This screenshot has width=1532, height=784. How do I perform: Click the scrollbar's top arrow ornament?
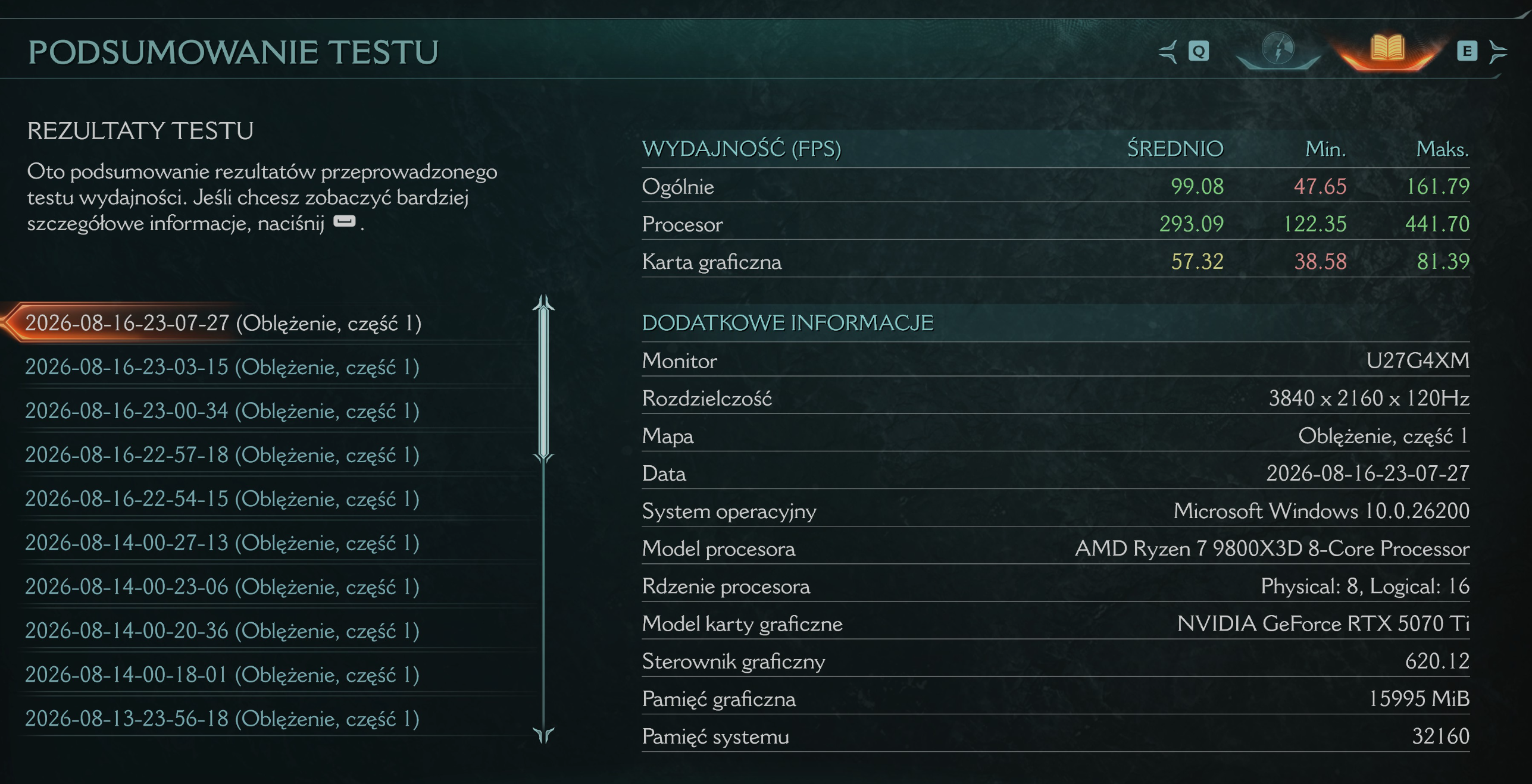point(543,303)
